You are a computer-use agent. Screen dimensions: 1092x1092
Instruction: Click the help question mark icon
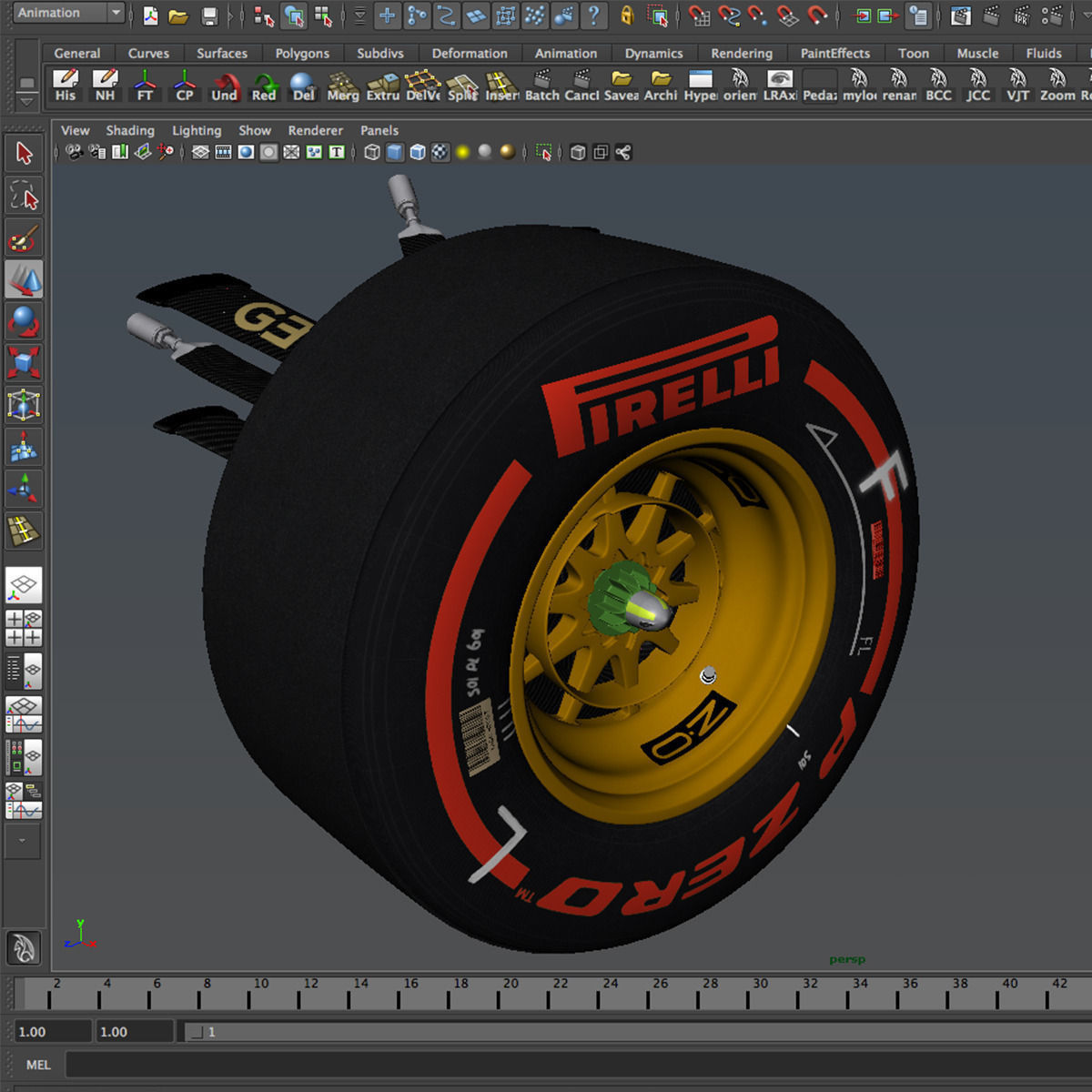[593, 15]
